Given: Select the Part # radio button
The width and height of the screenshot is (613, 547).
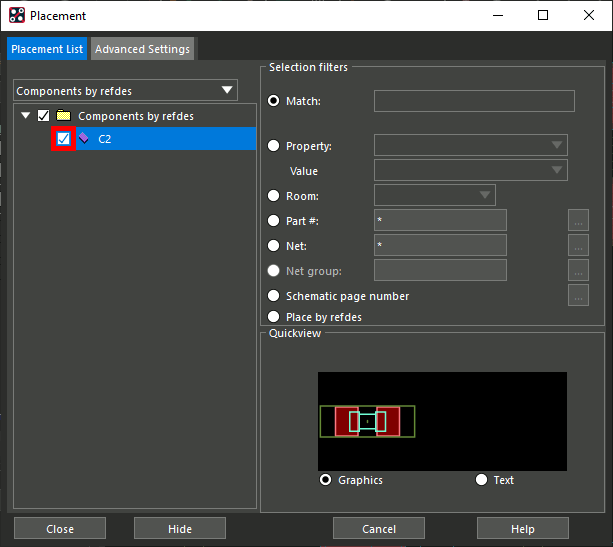Looking at the screenshot, I should pos(273,221).
